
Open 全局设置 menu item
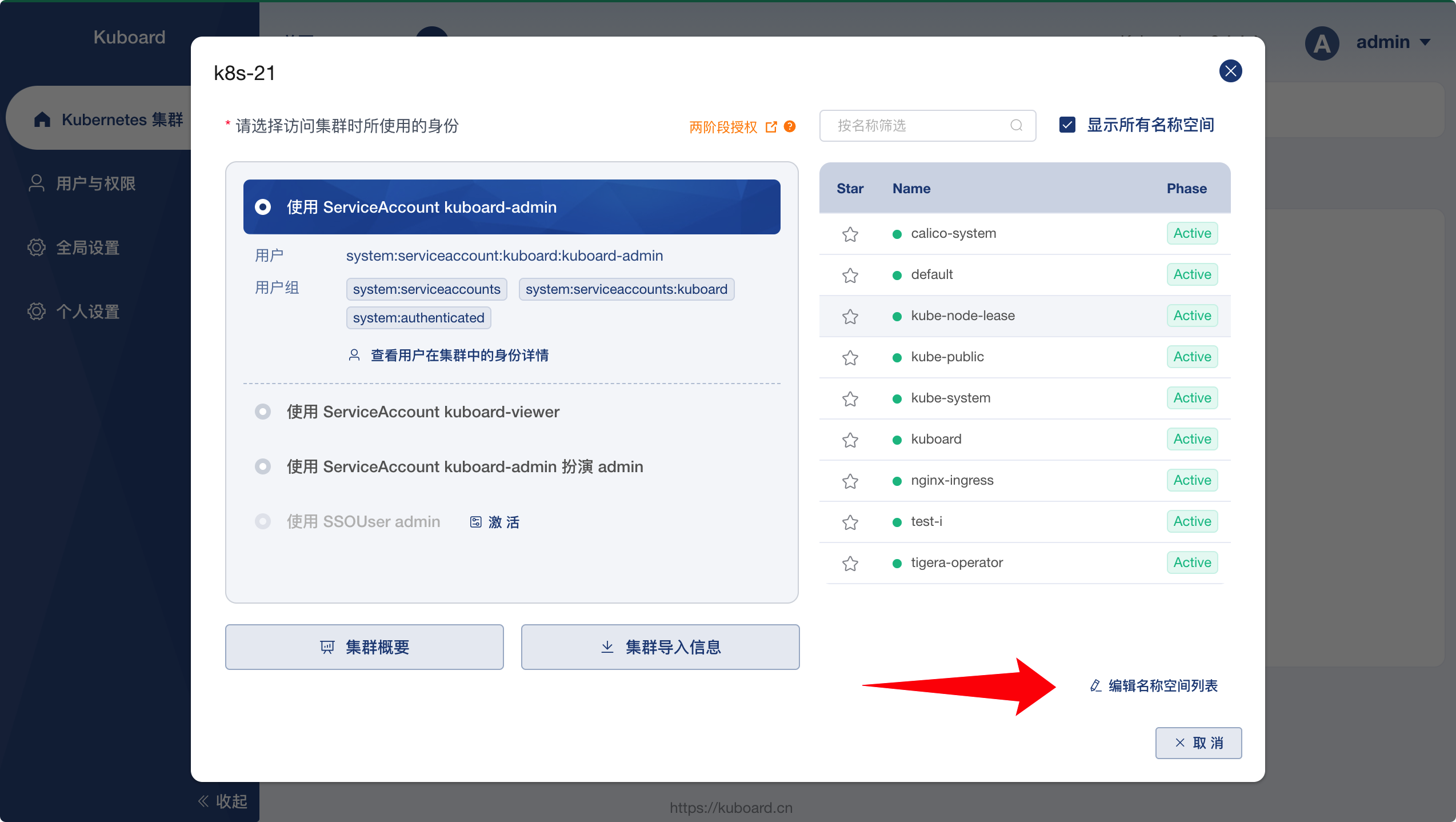pyautogui.click(x=87, y=248)
